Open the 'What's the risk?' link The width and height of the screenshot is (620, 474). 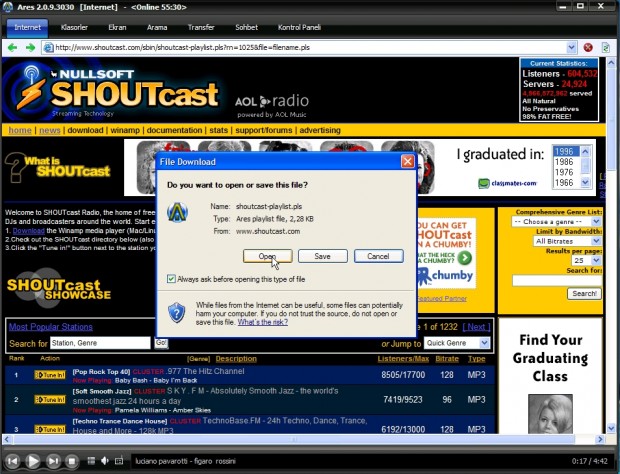pos(263,322)
